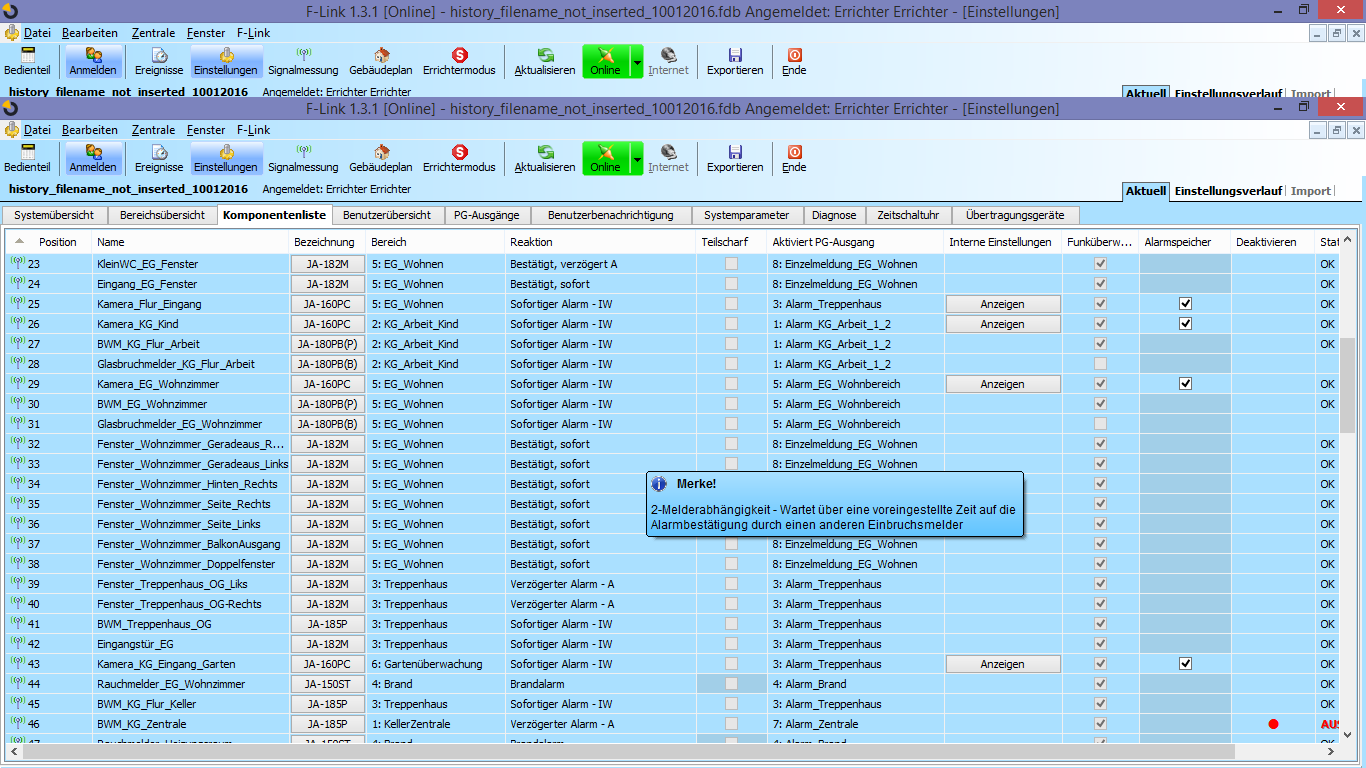1366x768 pixels.
Task: Toggle Alarmspeicher checkbox for Kamera_Flur_Eingang
Action: pos(1185,304)
